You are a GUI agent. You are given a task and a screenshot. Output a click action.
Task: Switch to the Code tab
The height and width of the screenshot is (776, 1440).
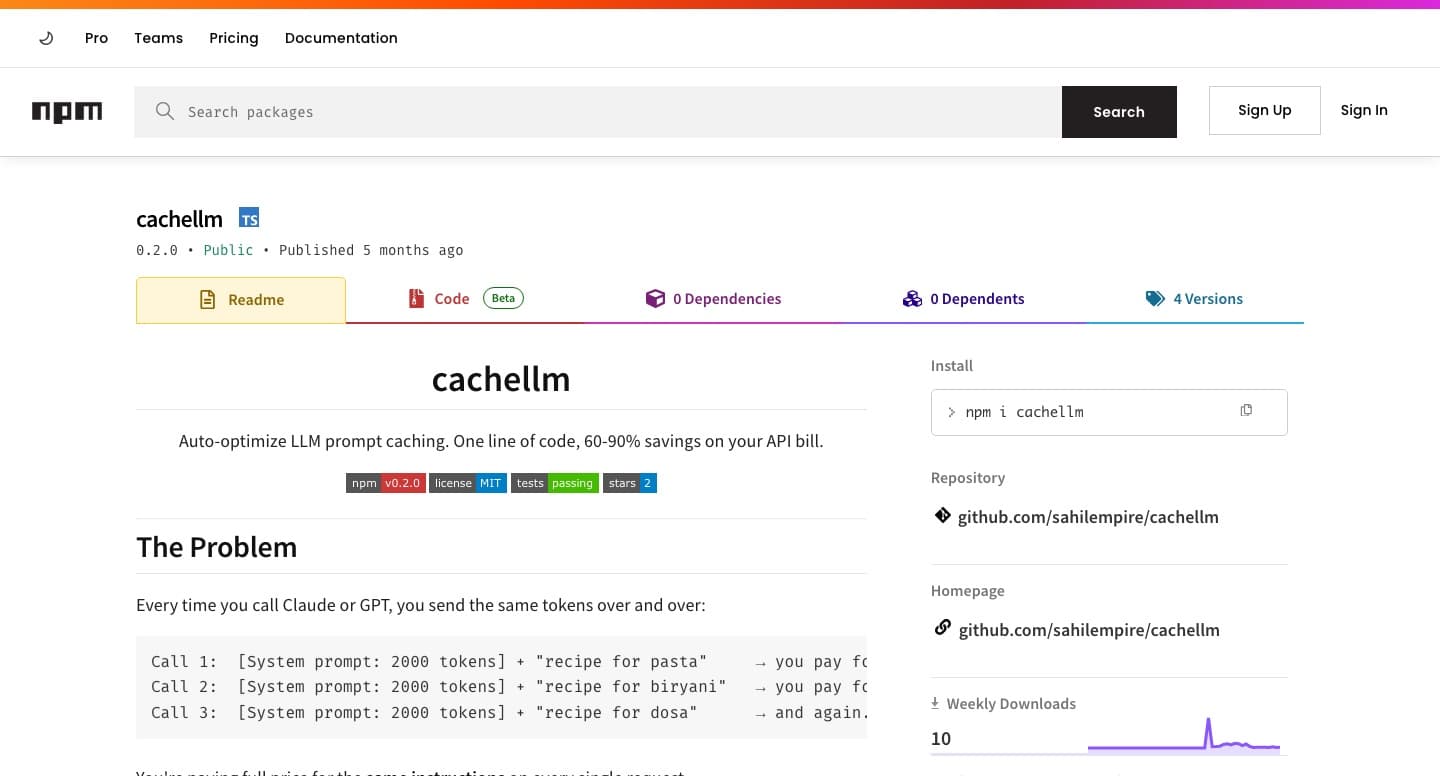coord(465,299)
